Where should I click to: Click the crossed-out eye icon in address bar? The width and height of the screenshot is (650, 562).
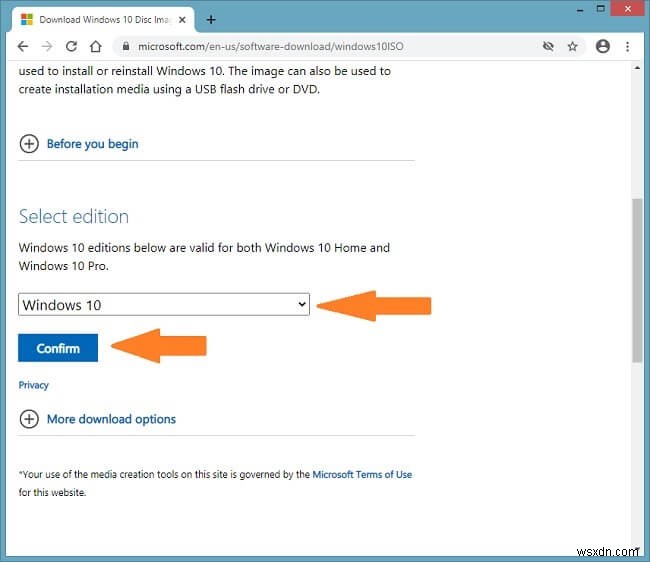point(548,46)
